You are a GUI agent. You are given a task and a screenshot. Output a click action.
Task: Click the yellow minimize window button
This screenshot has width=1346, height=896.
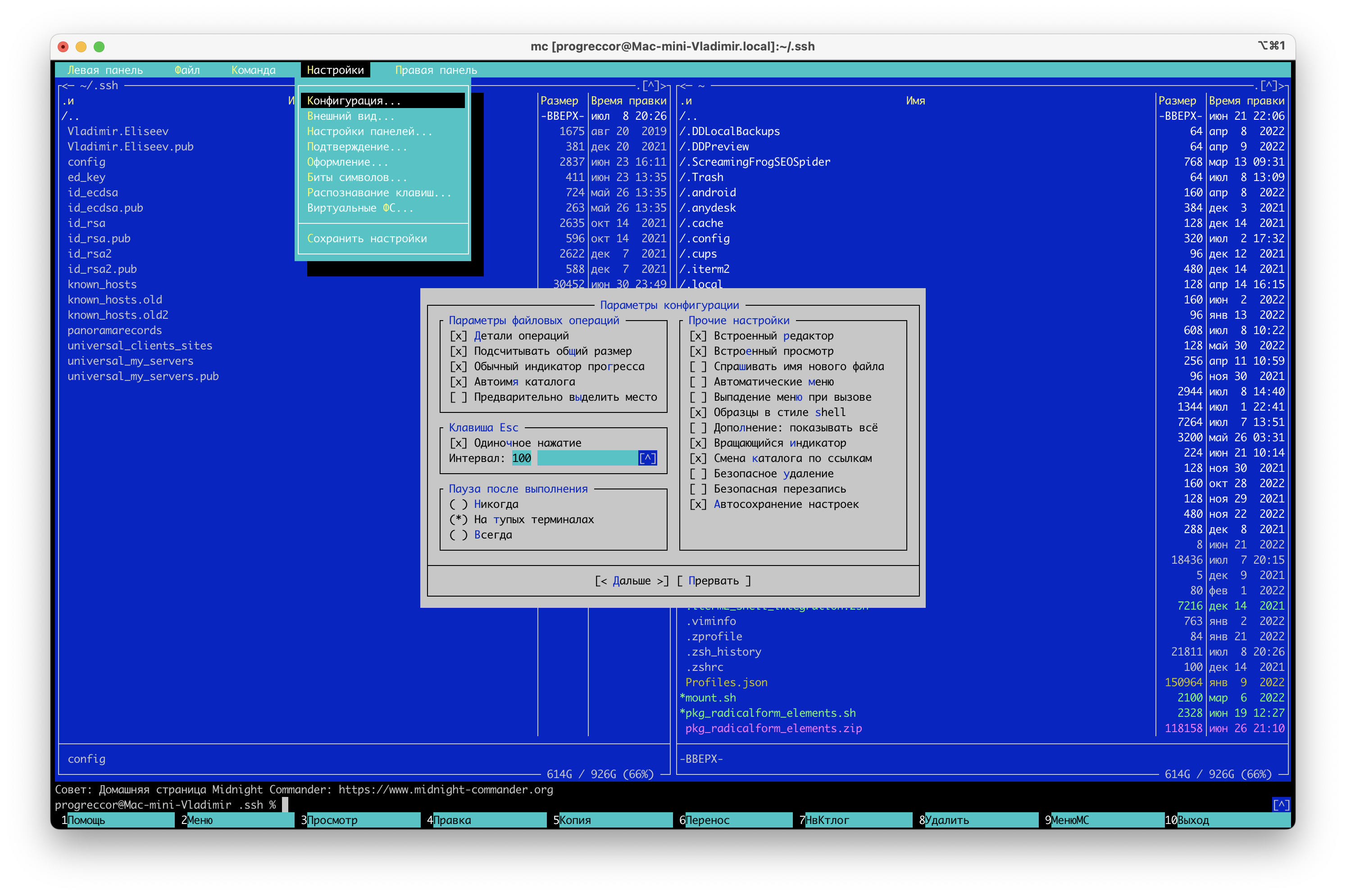[81, 47]
